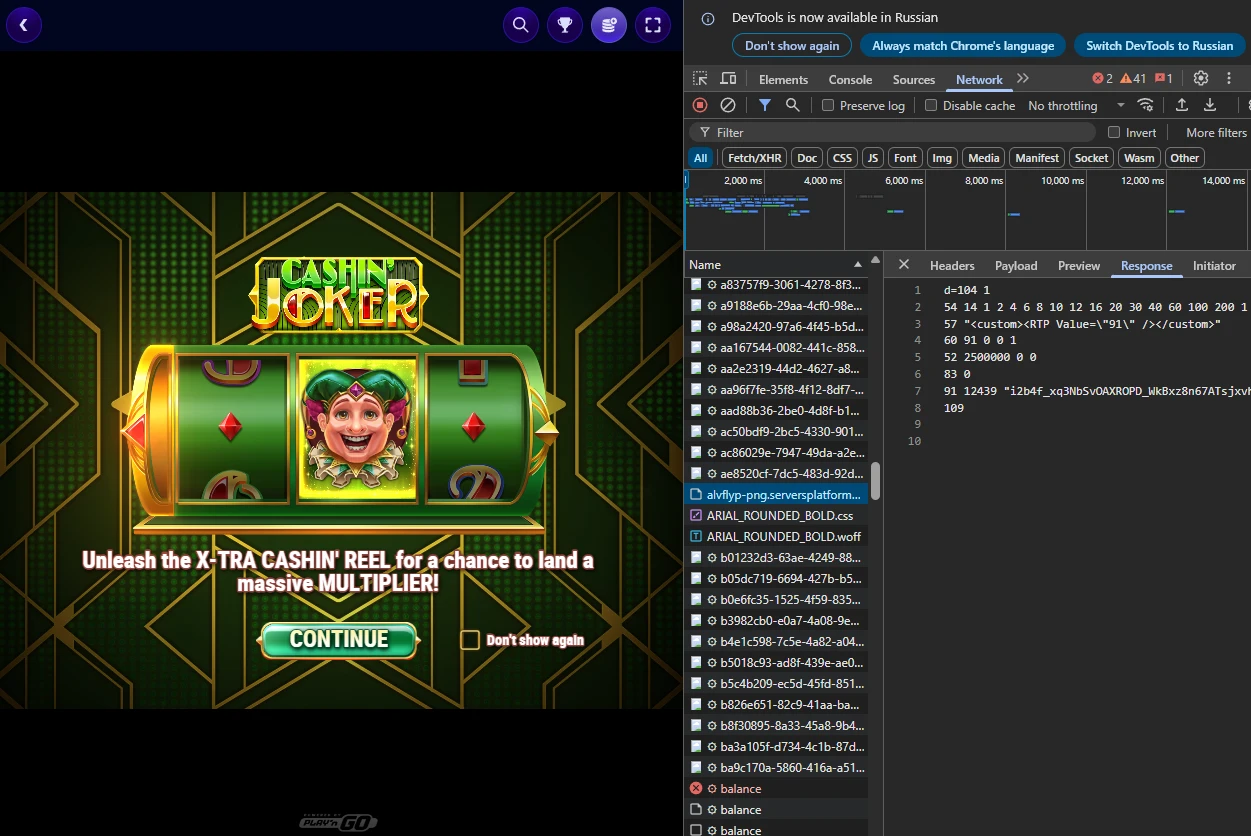Screen dimensions: 1251x836
Task: Click Switch DevTools to Russian
Action: 1160,46
